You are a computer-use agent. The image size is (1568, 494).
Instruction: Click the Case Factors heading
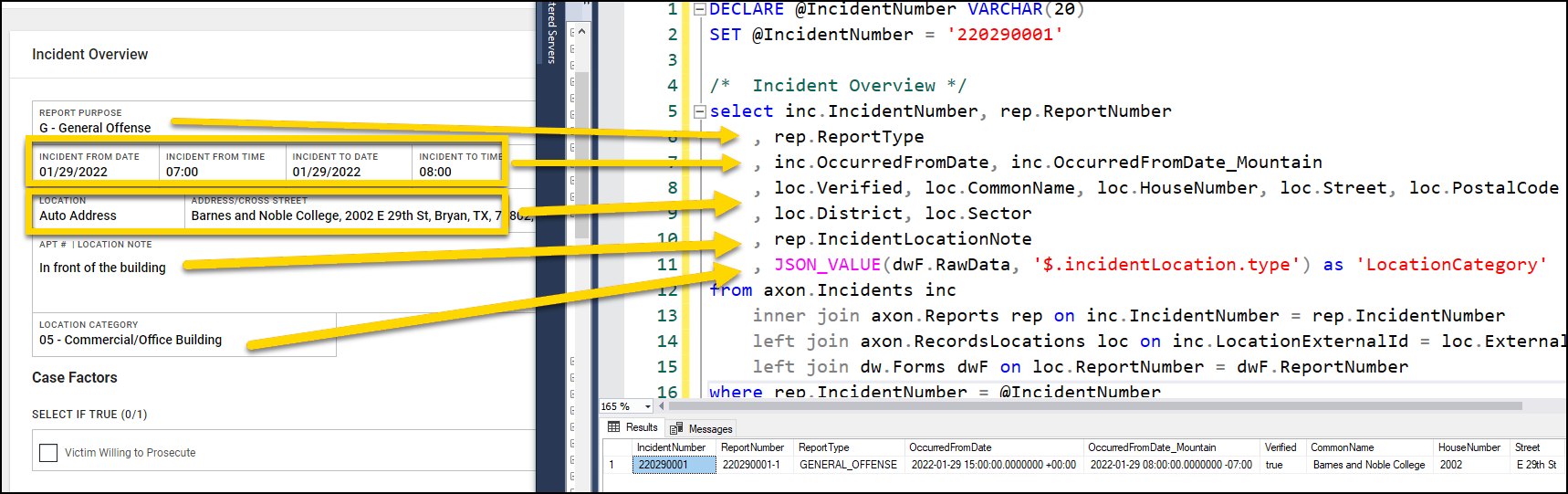coord(75,378)
